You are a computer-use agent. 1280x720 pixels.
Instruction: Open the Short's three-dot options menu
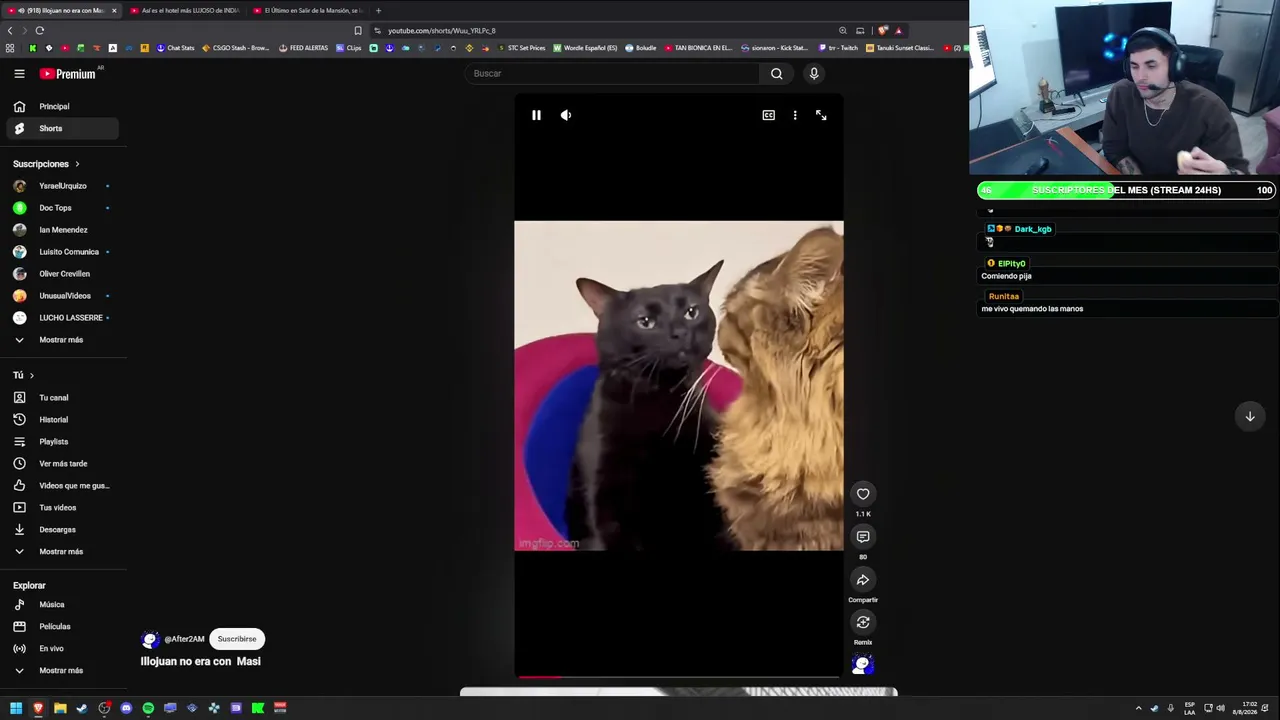point(795,115)
